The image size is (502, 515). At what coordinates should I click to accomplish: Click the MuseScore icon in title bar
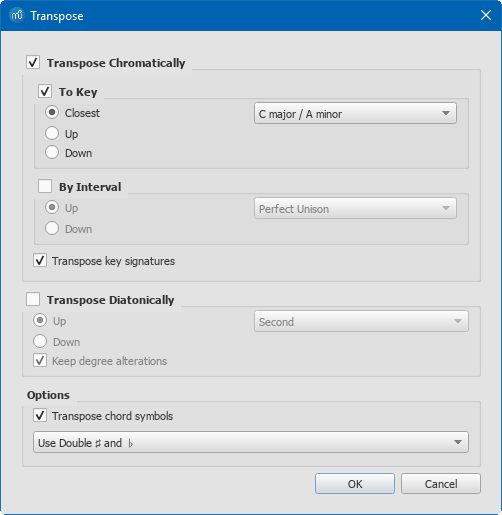(17, 15)
